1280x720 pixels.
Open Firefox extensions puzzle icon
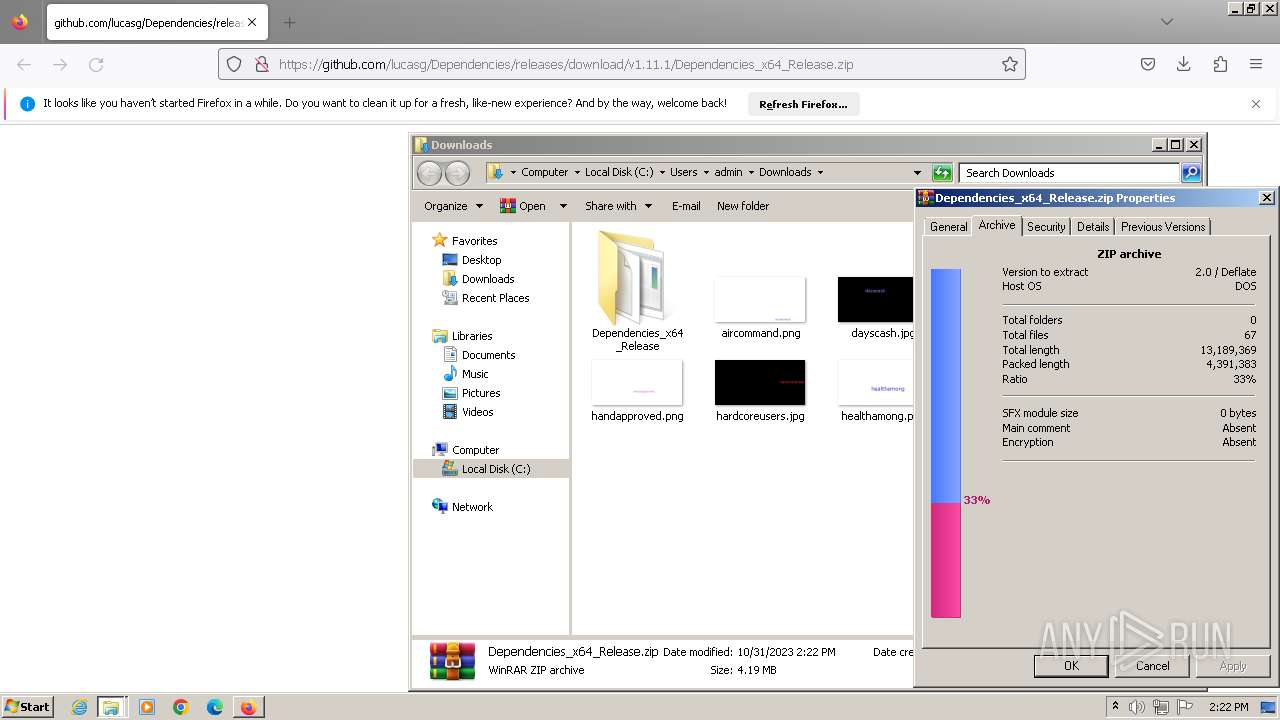pos(1220,64)
